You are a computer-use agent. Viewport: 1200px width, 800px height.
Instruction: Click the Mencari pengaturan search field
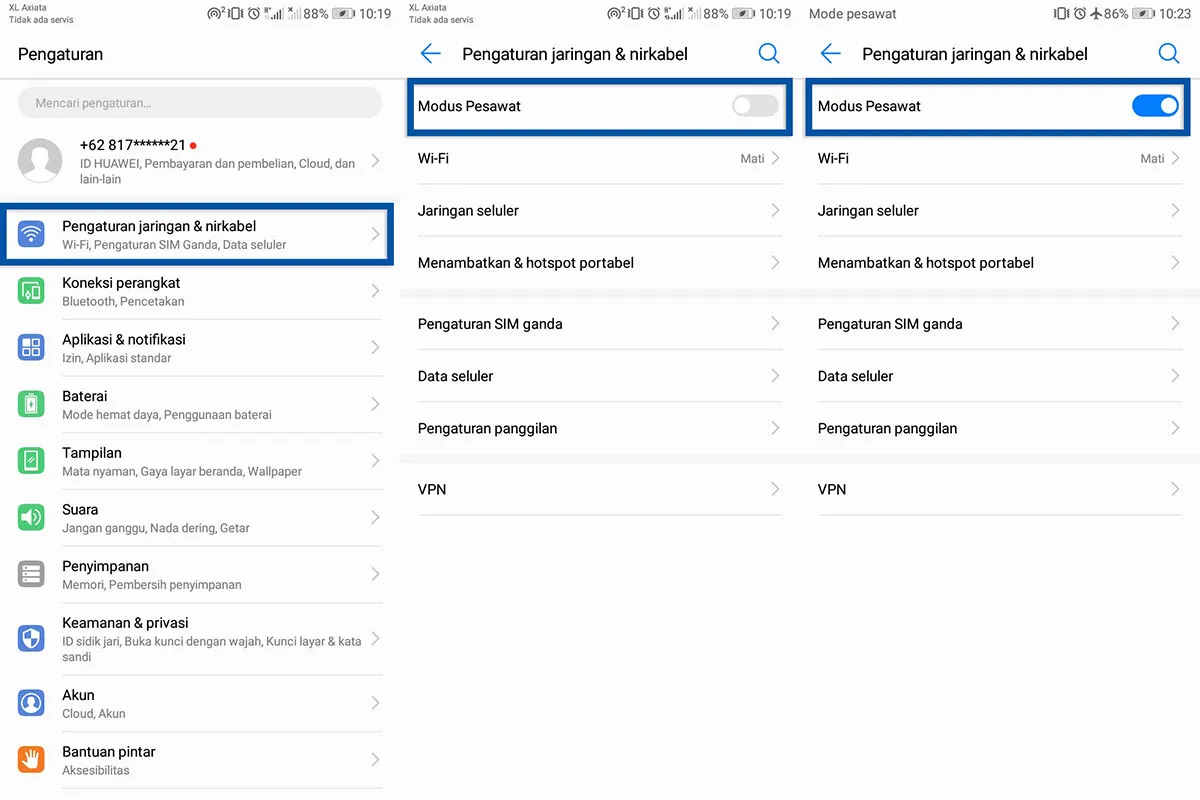(x=200, y=102)
